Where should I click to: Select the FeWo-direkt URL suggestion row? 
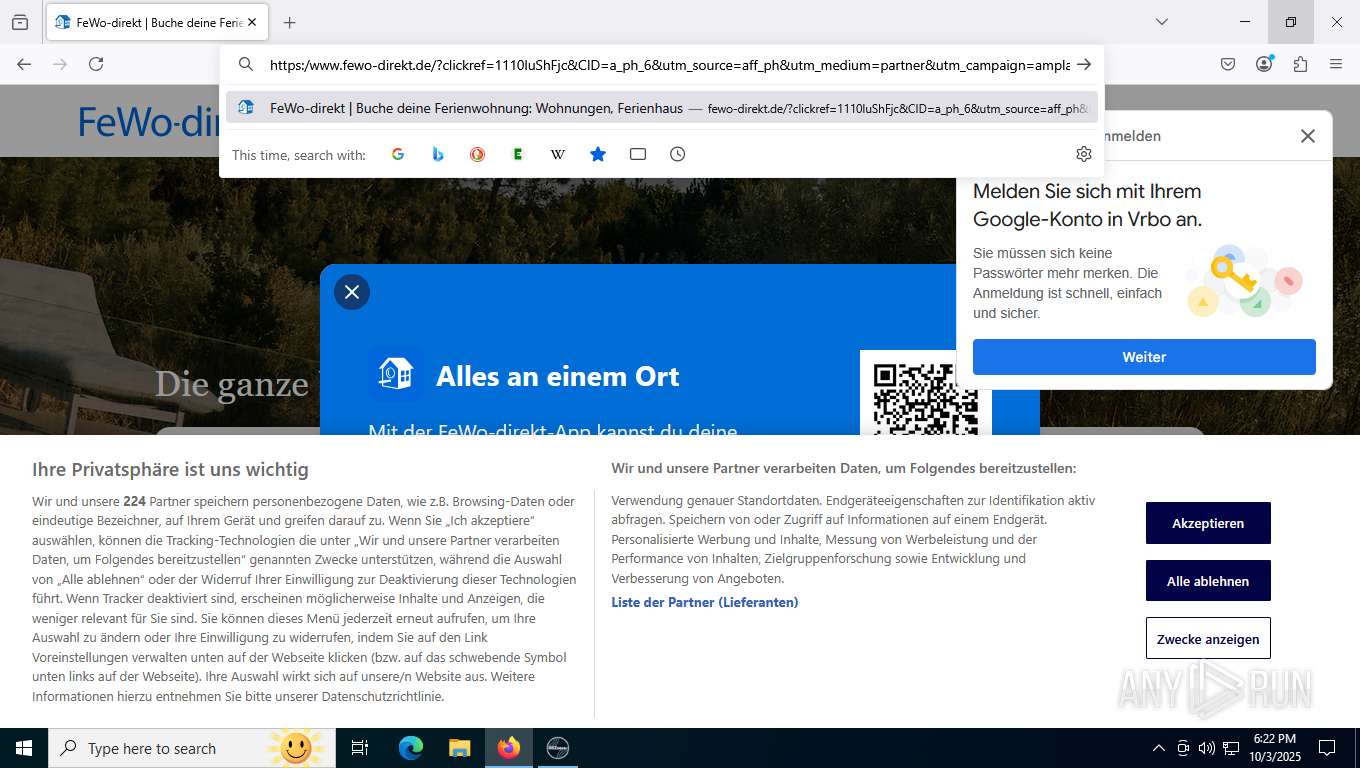point(661,108)
